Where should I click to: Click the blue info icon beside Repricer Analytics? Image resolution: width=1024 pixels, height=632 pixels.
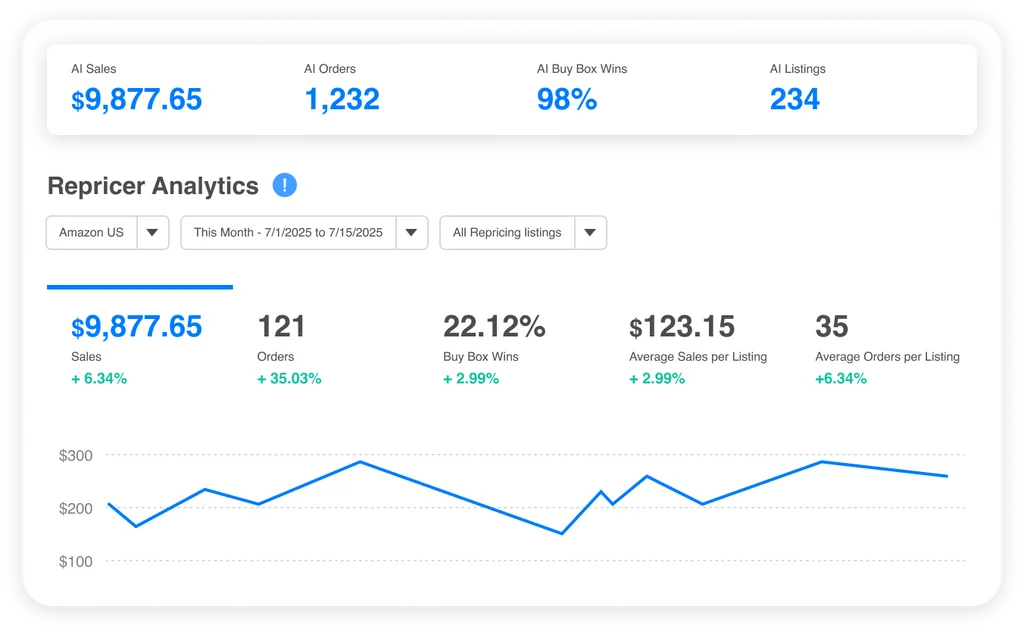[x=285, y=185]
